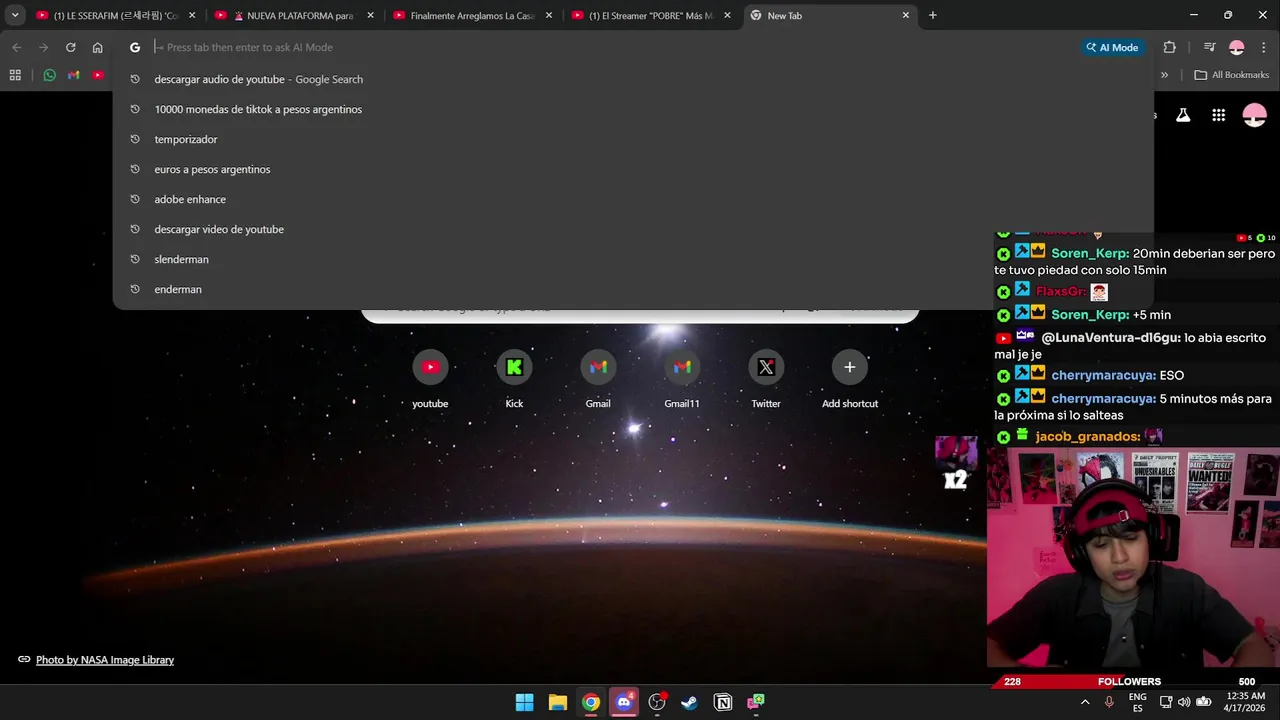
Task: Open Discord from taskbar
Action: (x=624, y=702)
